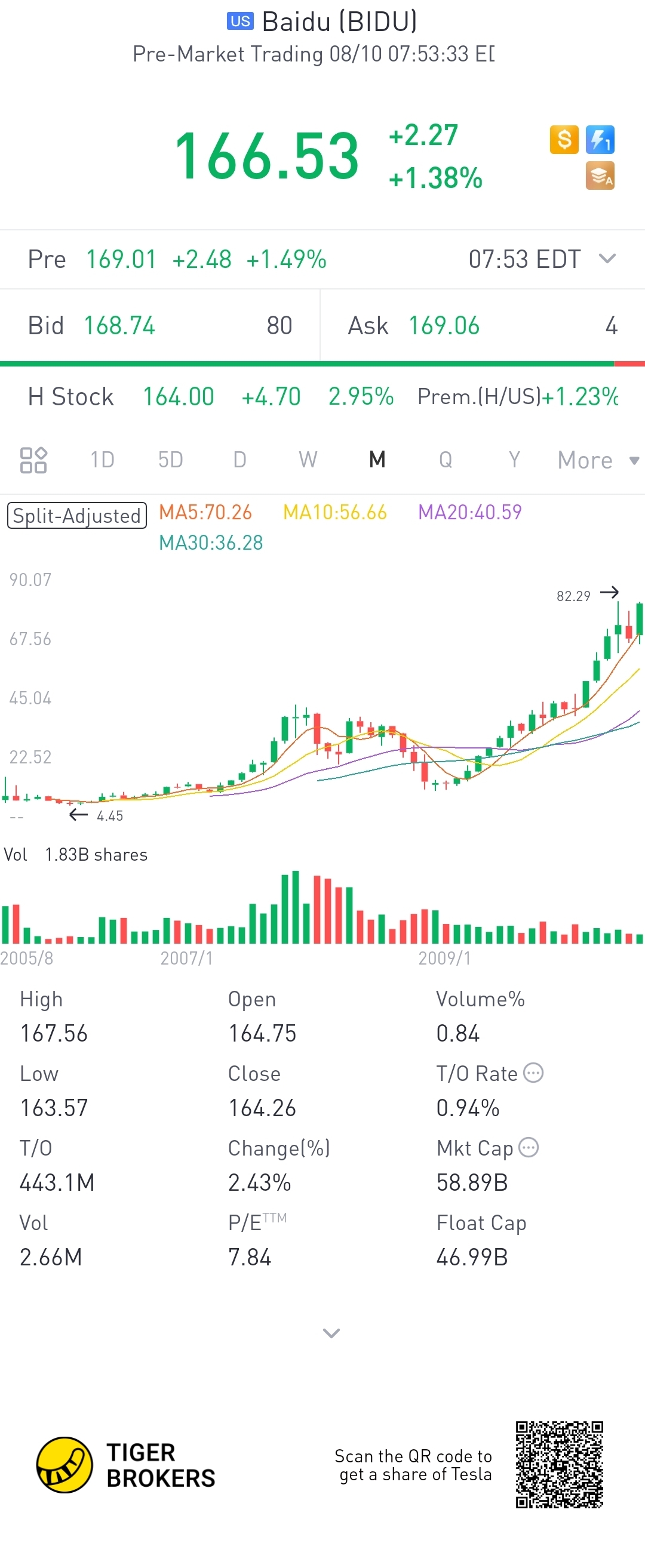
Task: Open the More timeframes dropdown
Action: coord(598,460)
